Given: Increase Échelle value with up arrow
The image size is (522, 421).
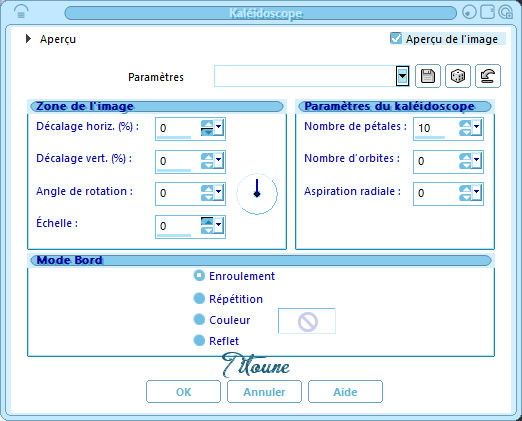Looking at the screenshot, I should point(207,221).
